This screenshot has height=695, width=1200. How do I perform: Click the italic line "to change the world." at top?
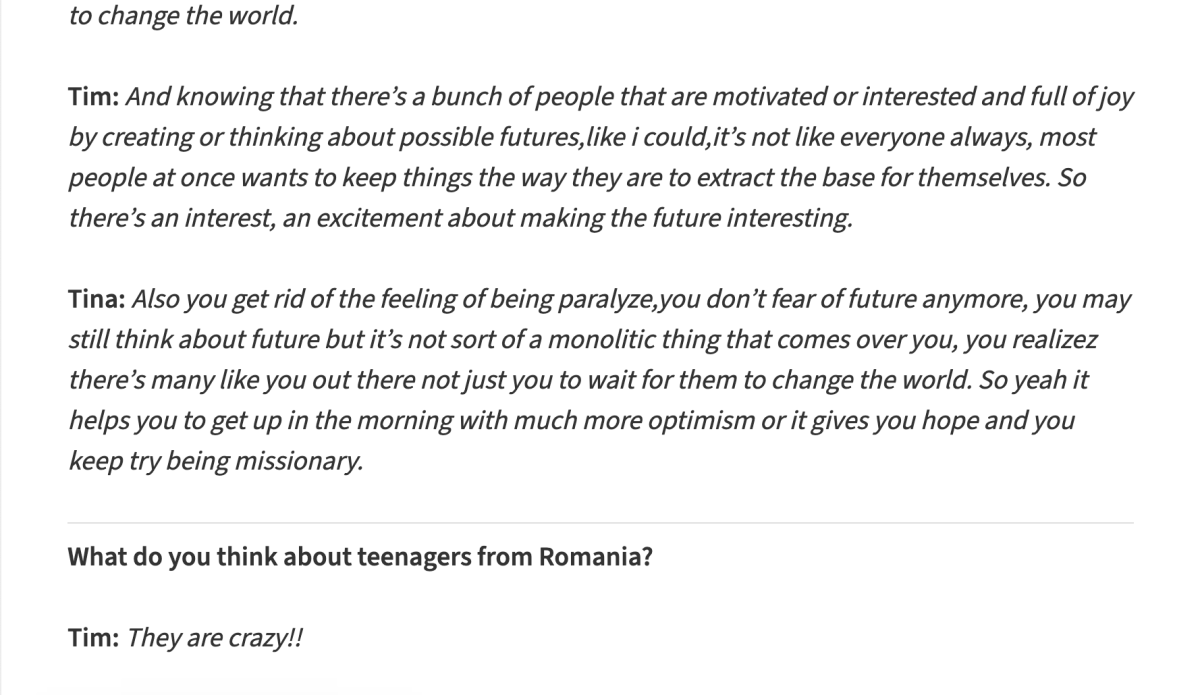[183, 18]
